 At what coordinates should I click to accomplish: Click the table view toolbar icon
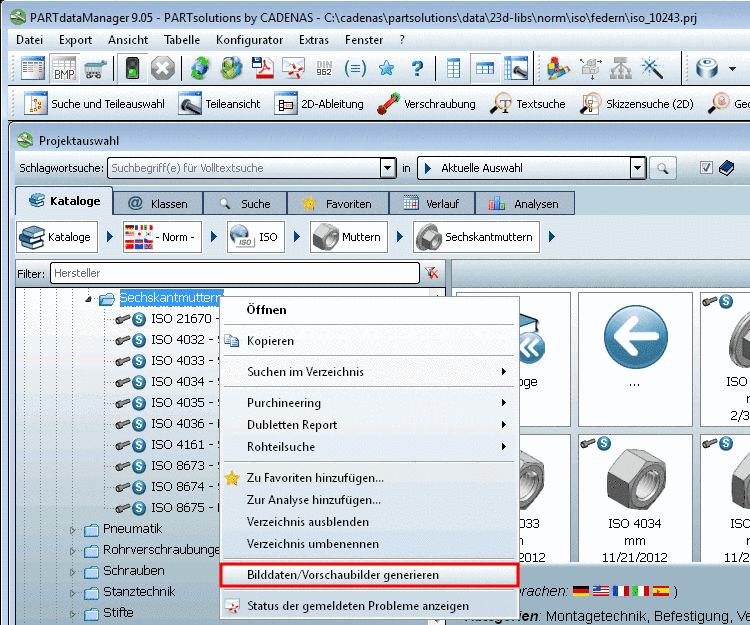[x=33, y=68]
